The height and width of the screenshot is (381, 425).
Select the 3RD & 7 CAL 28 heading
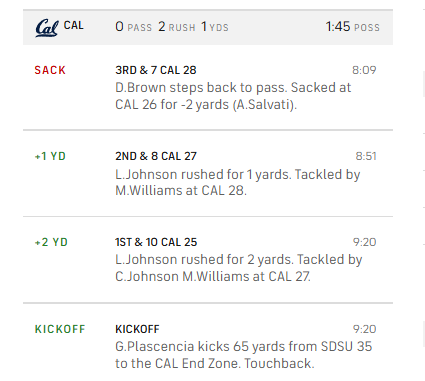(x=156, y=70)
